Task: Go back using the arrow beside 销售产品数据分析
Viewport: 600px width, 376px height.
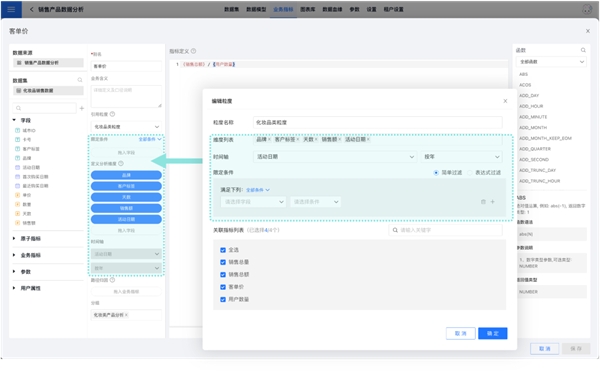Action: tap(31, 9)
